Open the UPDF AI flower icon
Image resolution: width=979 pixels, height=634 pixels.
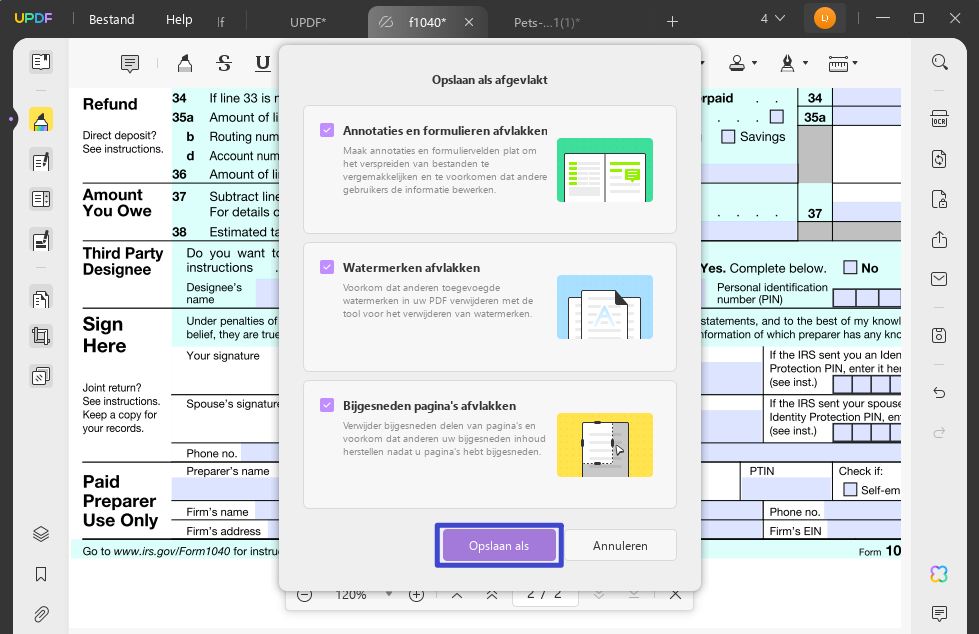(939, 574)
